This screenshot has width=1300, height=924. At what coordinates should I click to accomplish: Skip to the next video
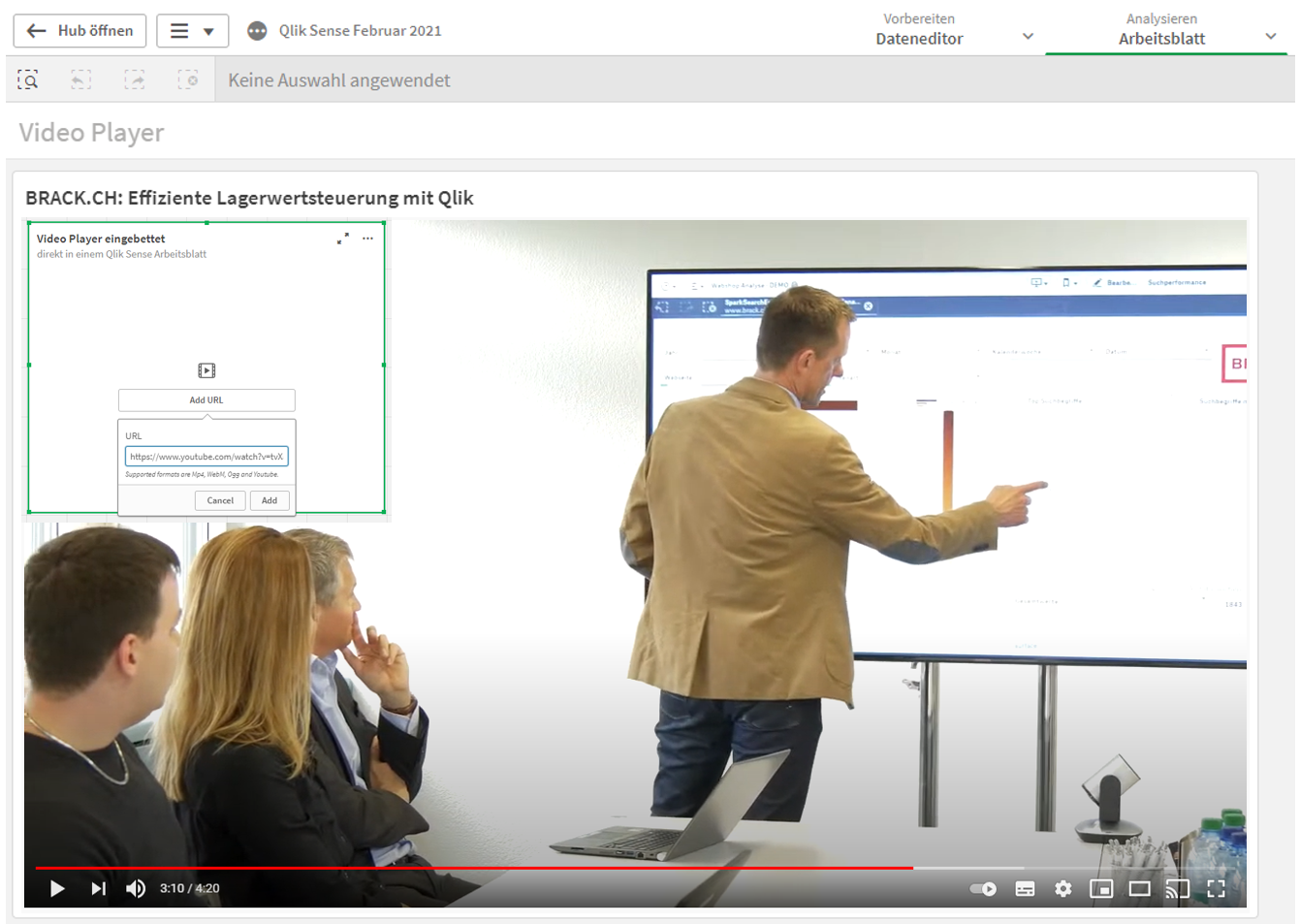pos(98,889)
